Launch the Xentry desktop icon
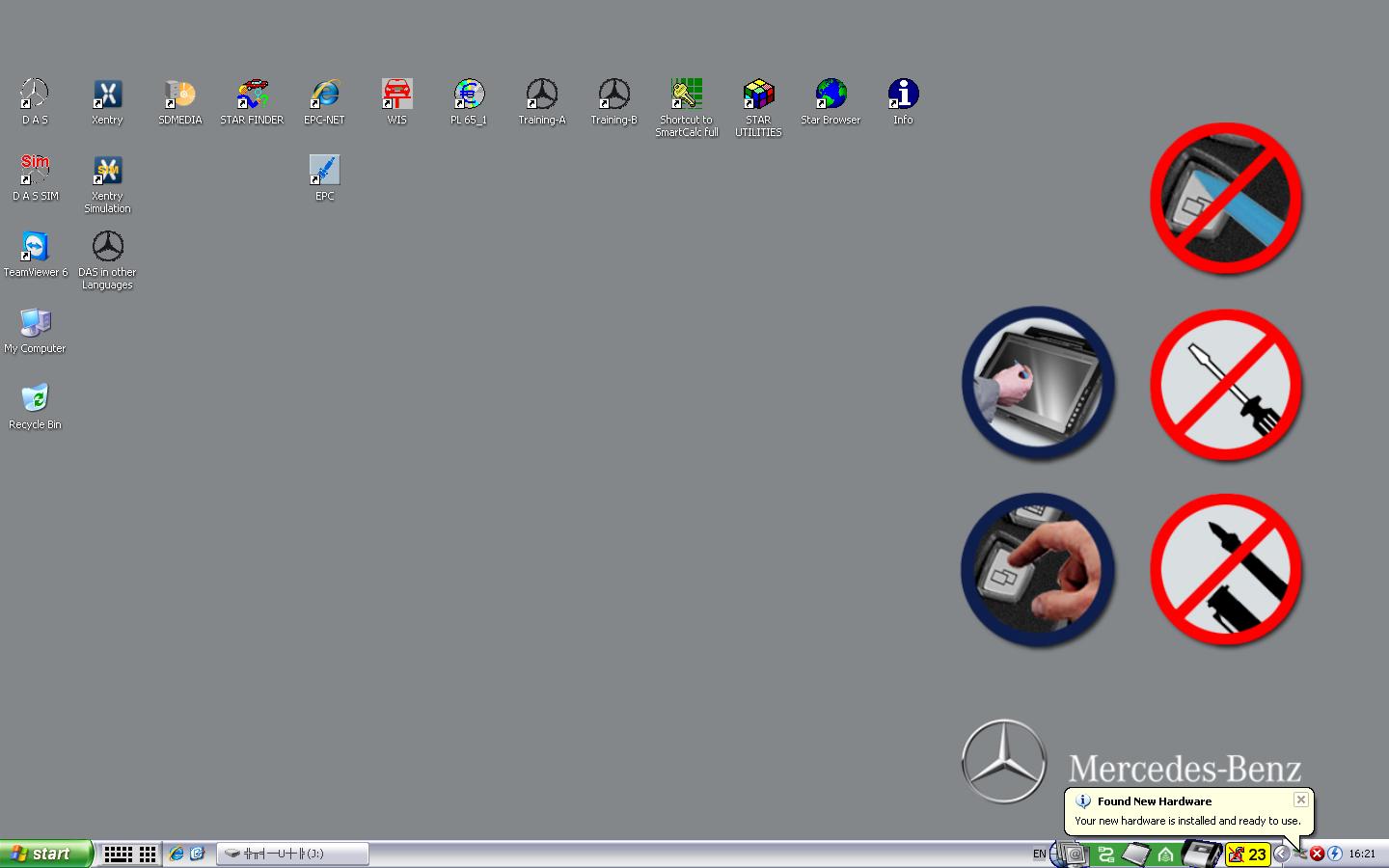 coord(107,95)
